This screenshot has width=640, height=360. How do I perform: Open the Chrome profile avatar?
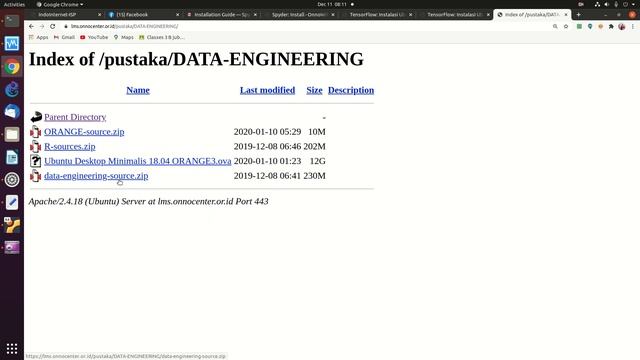(622, 26)
